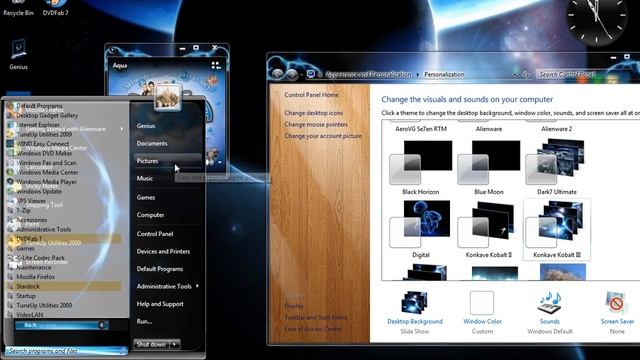Viewport: 640px width, 360px height.
Task: Open Music from Start menu
Action: point(145,178)
